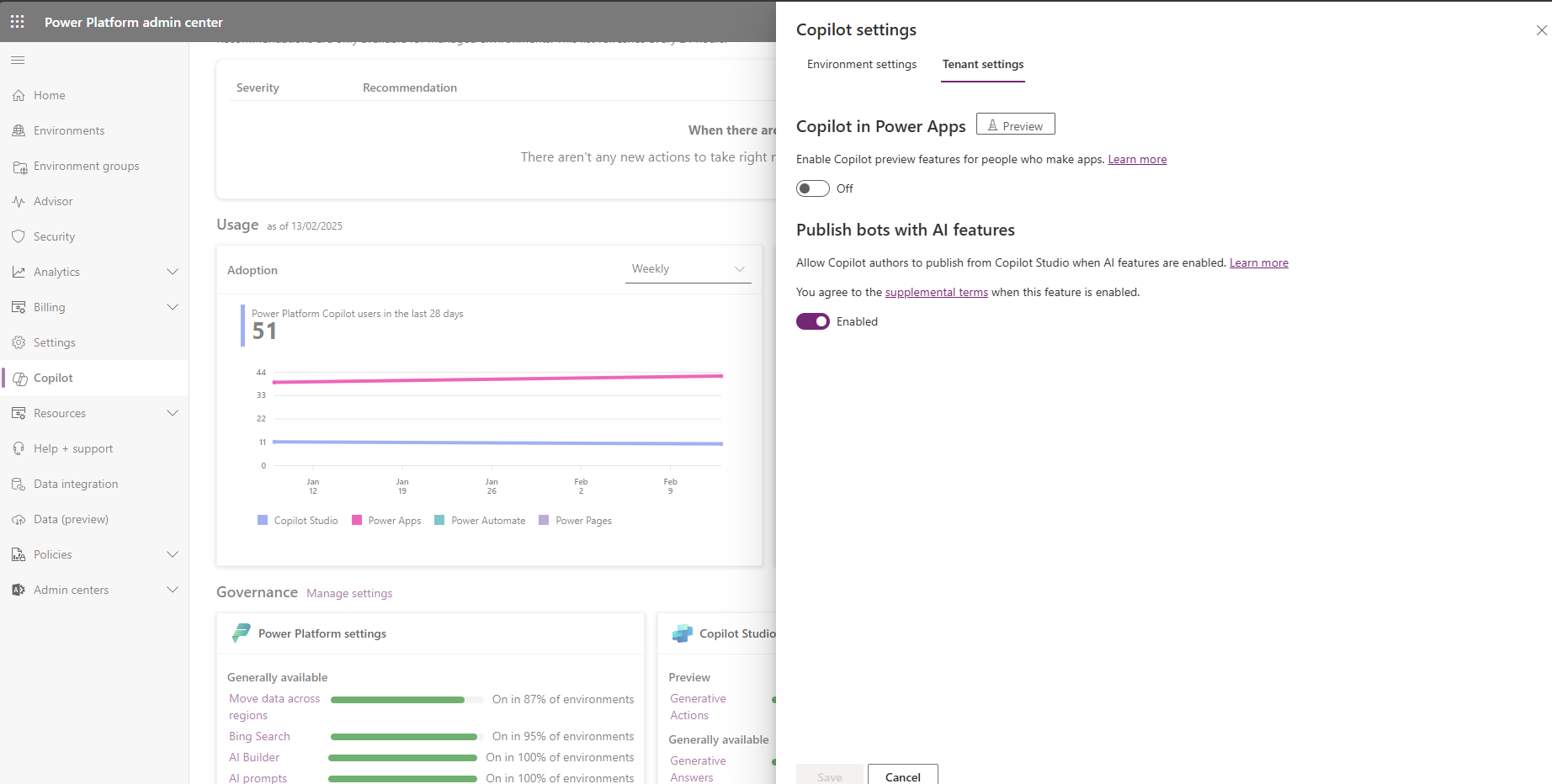Click the Severity column header

click(x=258, y=87)
